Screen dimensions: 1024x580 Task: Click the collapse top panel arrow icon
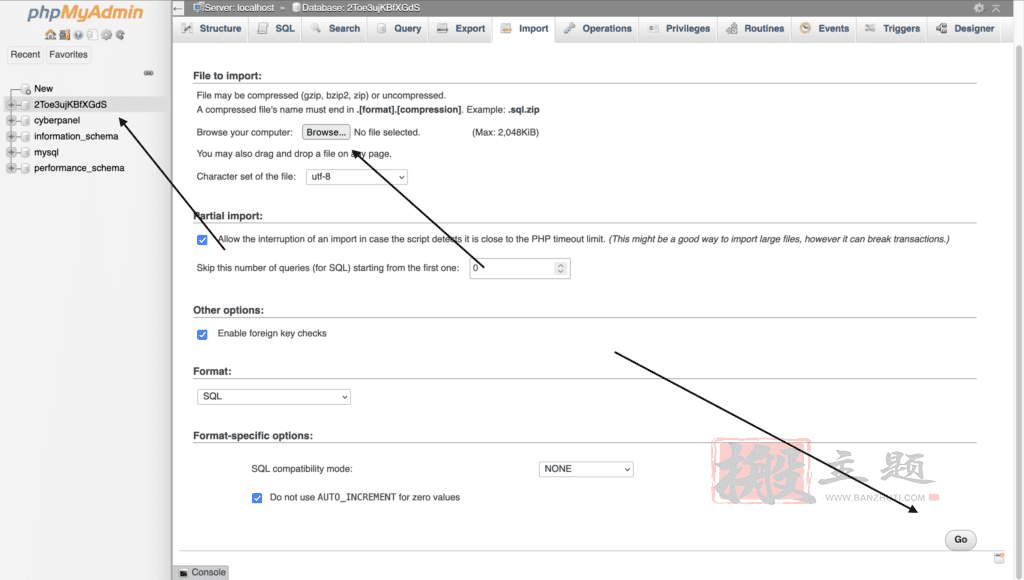[x=995, y=8]
